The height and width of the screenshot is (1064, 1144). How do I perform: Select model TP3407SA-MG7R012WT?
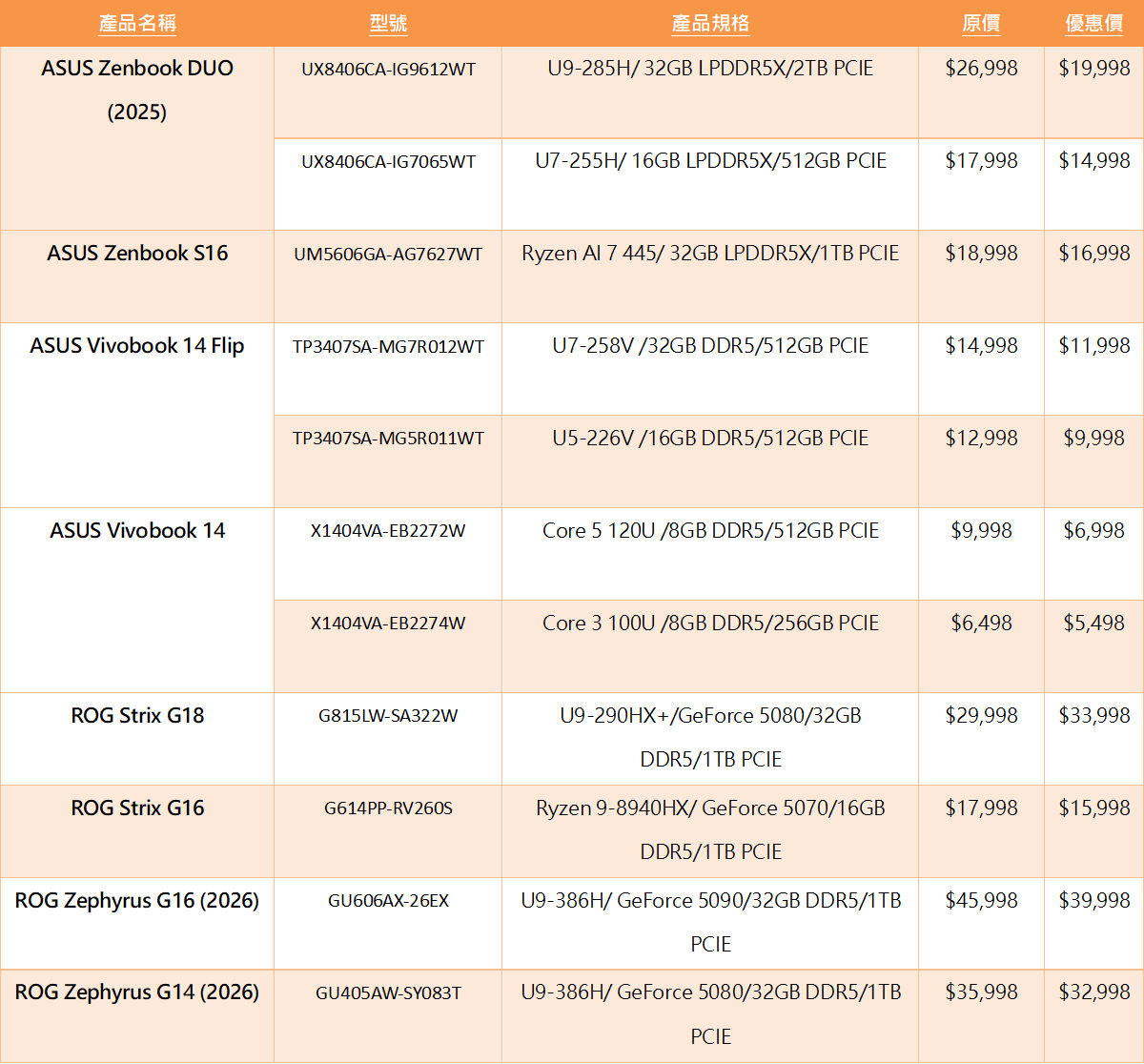point(388,347)
